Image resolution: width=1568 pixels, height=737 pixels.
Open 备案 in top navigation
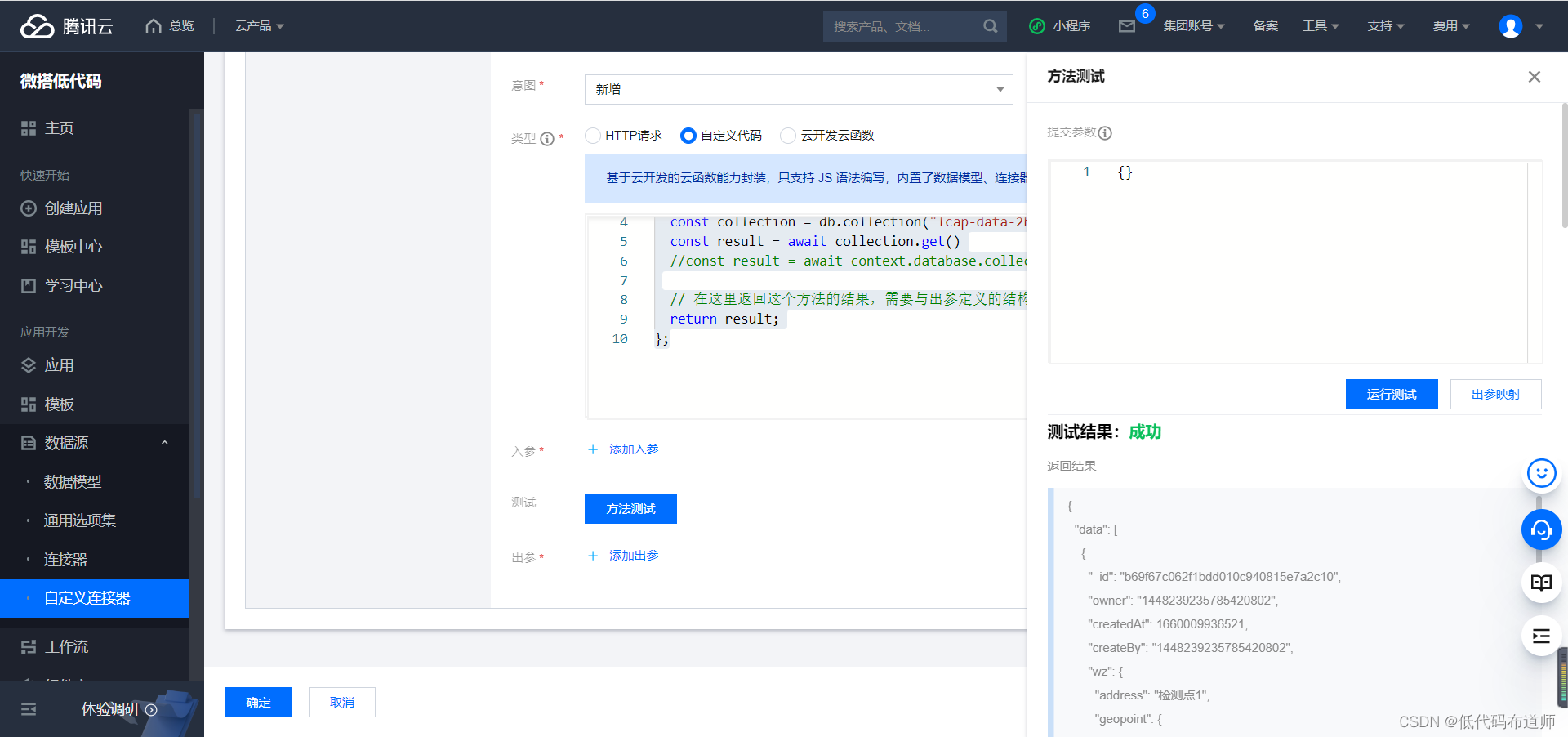click(x=1266, y=26)
